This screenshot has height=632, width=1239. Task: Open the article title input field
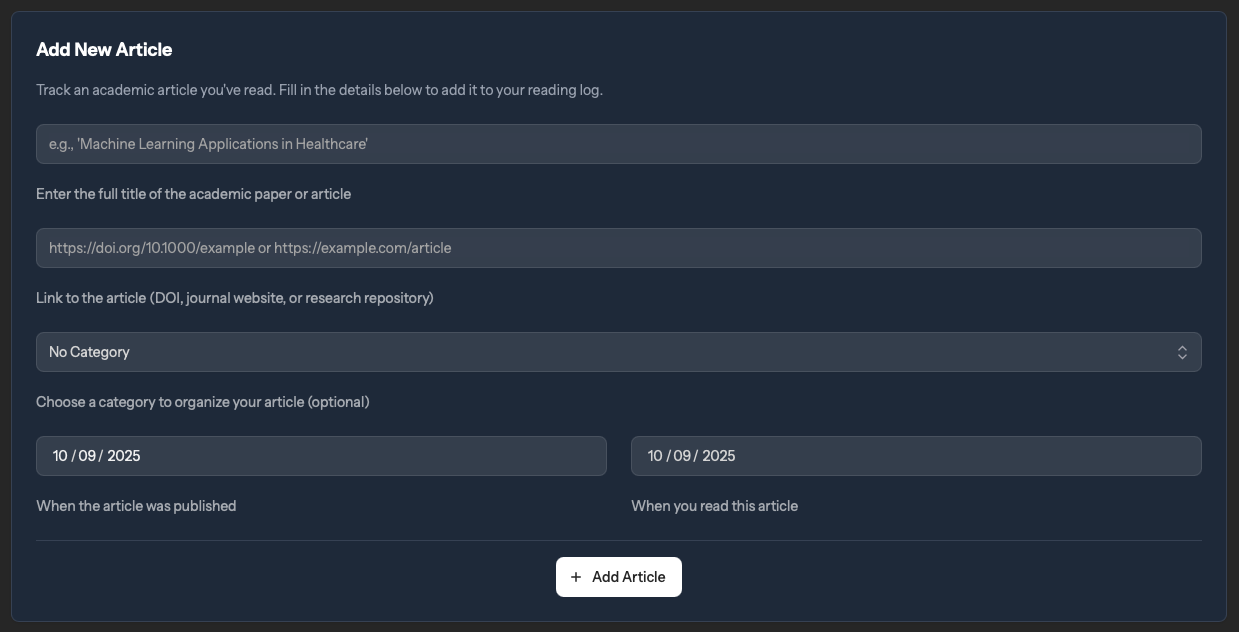coord(618,143)
